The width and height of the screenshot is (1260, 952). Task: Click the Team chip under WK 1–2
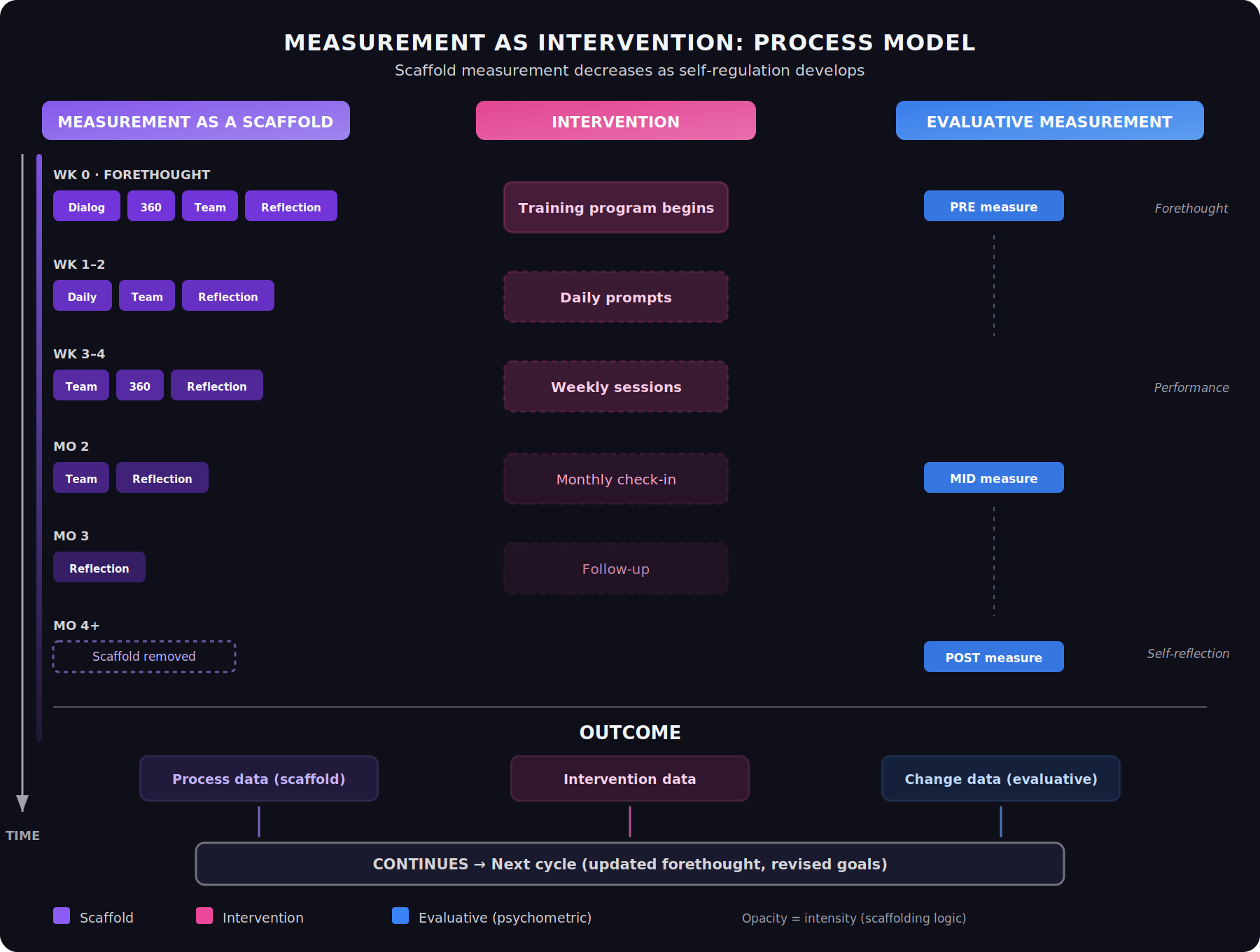(x=147, y=295)
